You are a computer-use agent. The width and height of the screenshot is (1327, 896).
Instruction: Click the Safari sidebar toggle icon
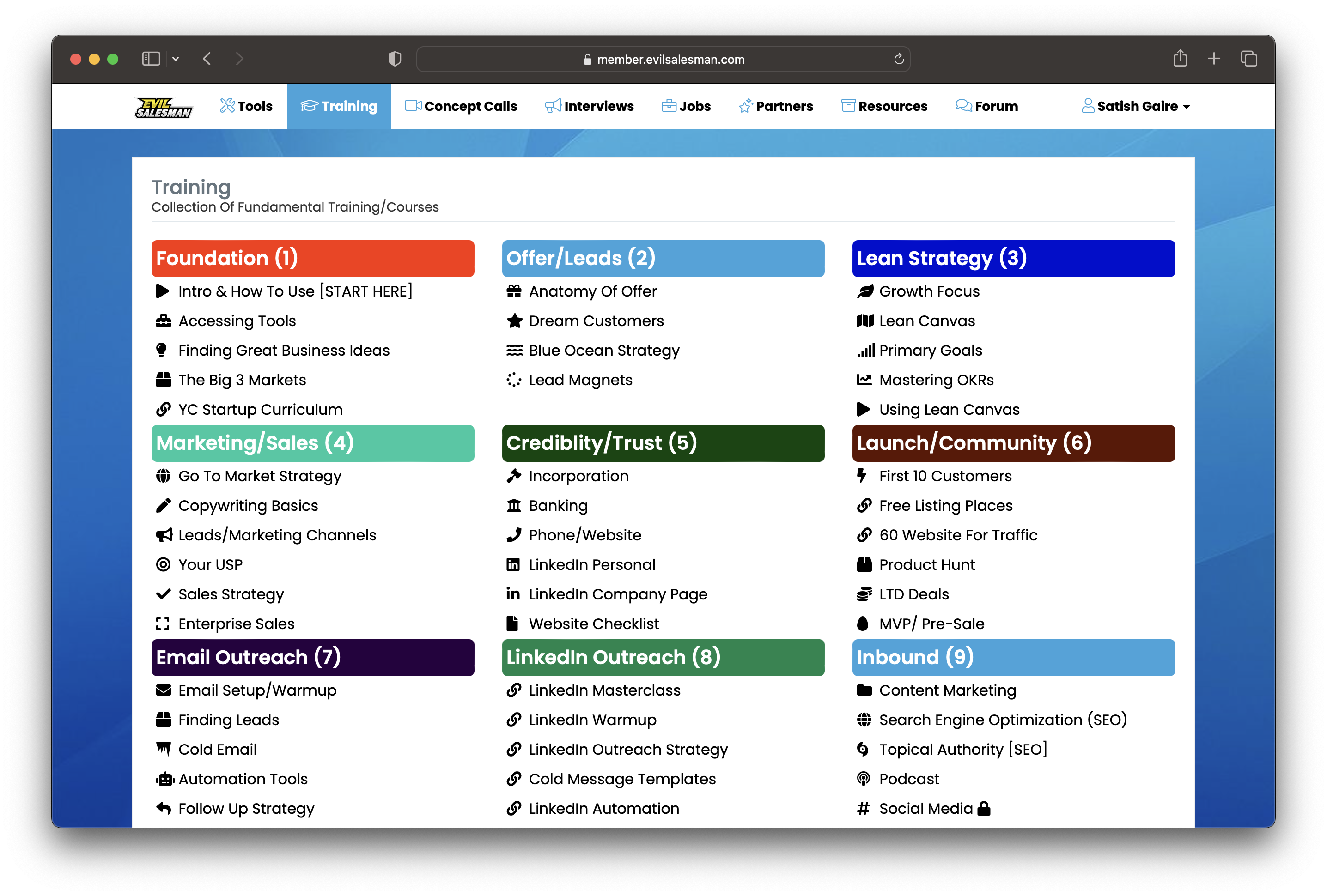tap(151, 59)
